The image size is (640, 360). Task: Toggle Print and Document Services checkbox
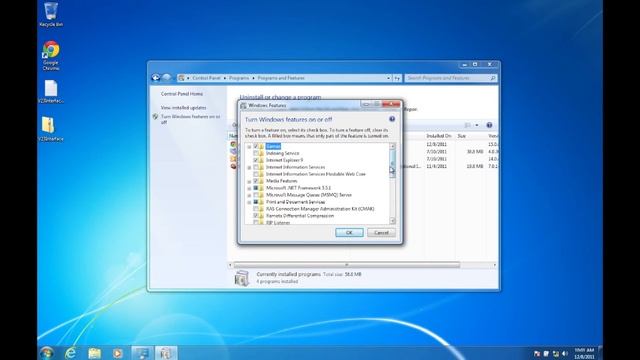[256, 202]
